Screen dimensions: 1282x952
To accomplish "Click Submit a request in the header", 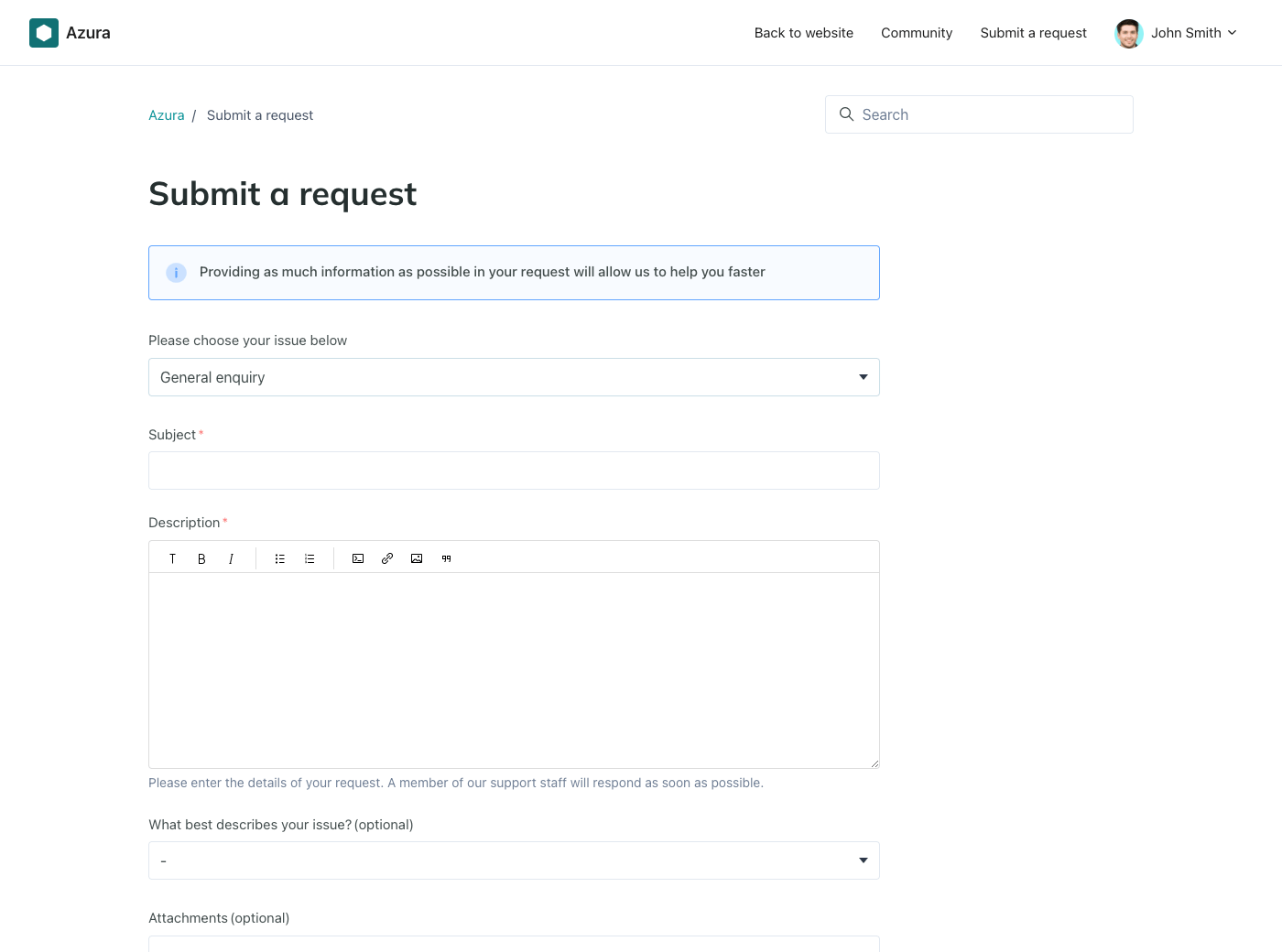I will point(1033,33).
